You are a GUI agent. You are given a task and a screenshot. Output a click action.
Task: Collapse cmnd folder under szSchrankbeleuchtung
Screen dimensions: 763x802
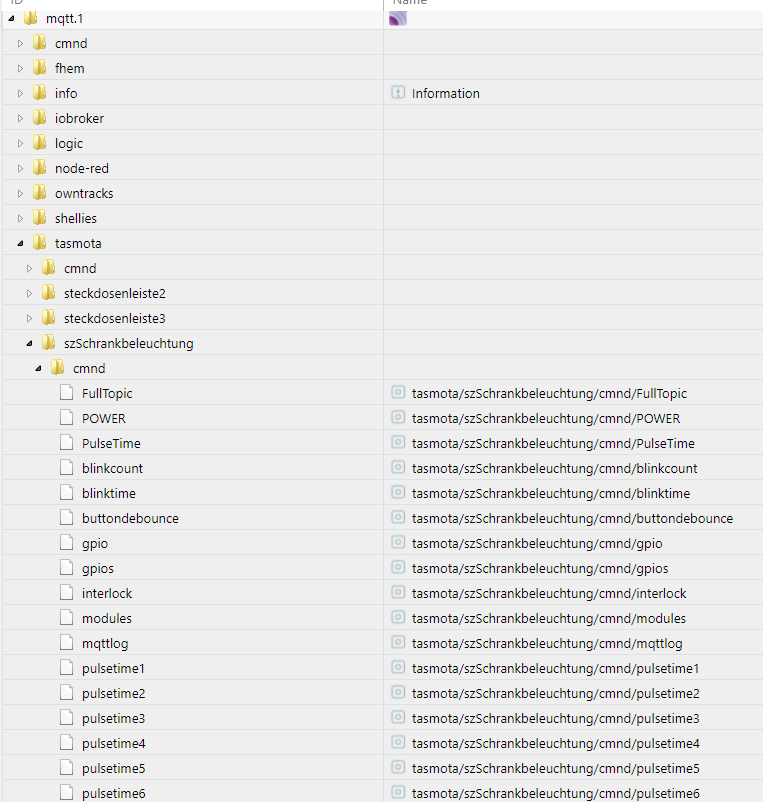click(x=38, y=368)
